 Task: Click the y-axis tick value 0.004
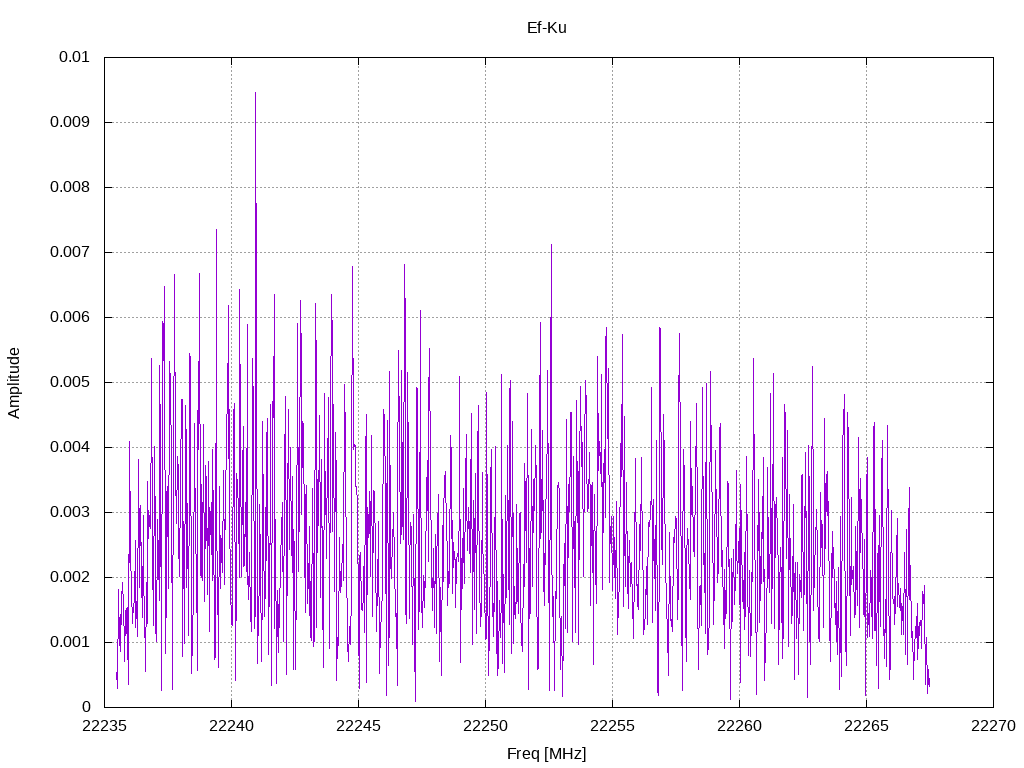70,447
